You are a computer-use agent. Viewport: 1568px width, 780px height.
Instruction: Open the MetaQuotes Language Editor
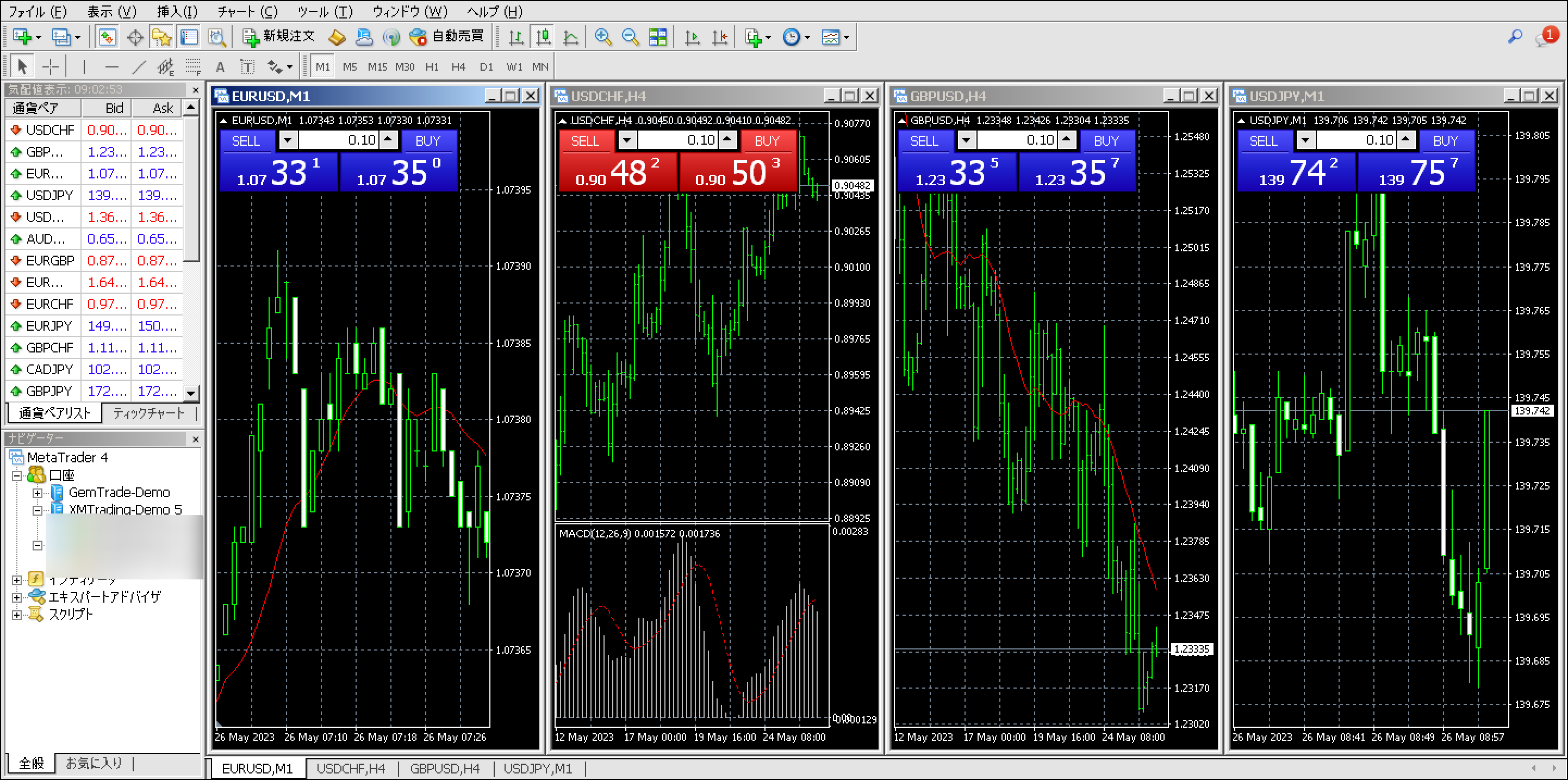click(x=337, y=37)
